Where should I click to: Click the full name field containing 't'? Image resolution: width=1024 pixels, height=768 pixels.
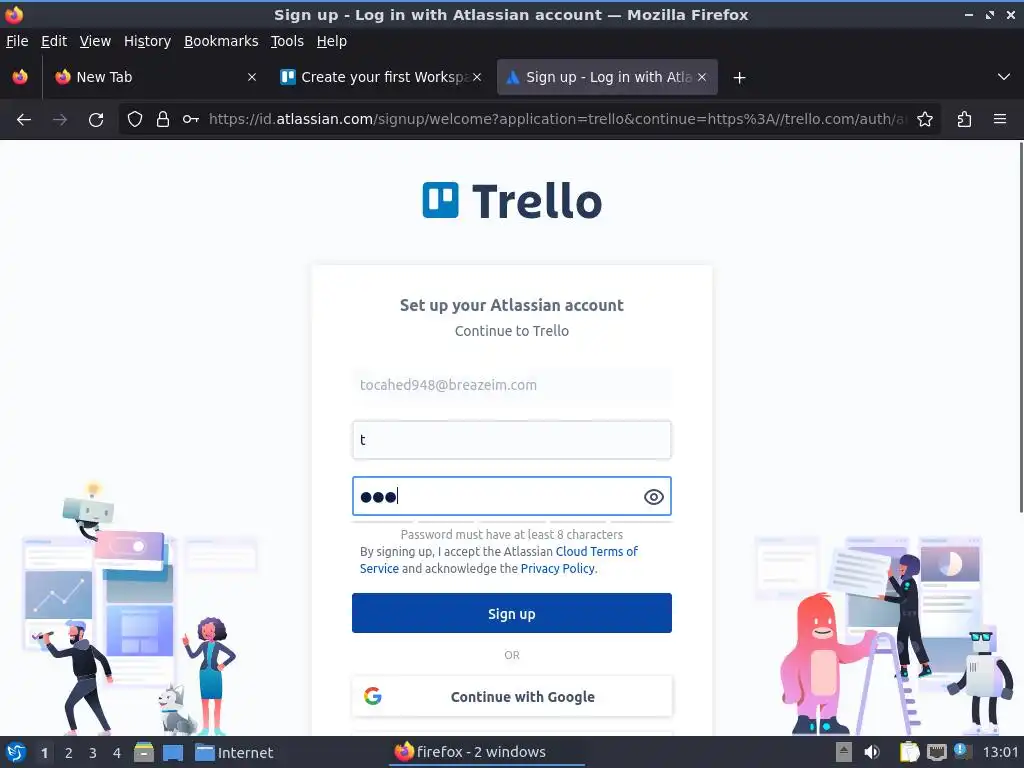click(x=511, y=440)
